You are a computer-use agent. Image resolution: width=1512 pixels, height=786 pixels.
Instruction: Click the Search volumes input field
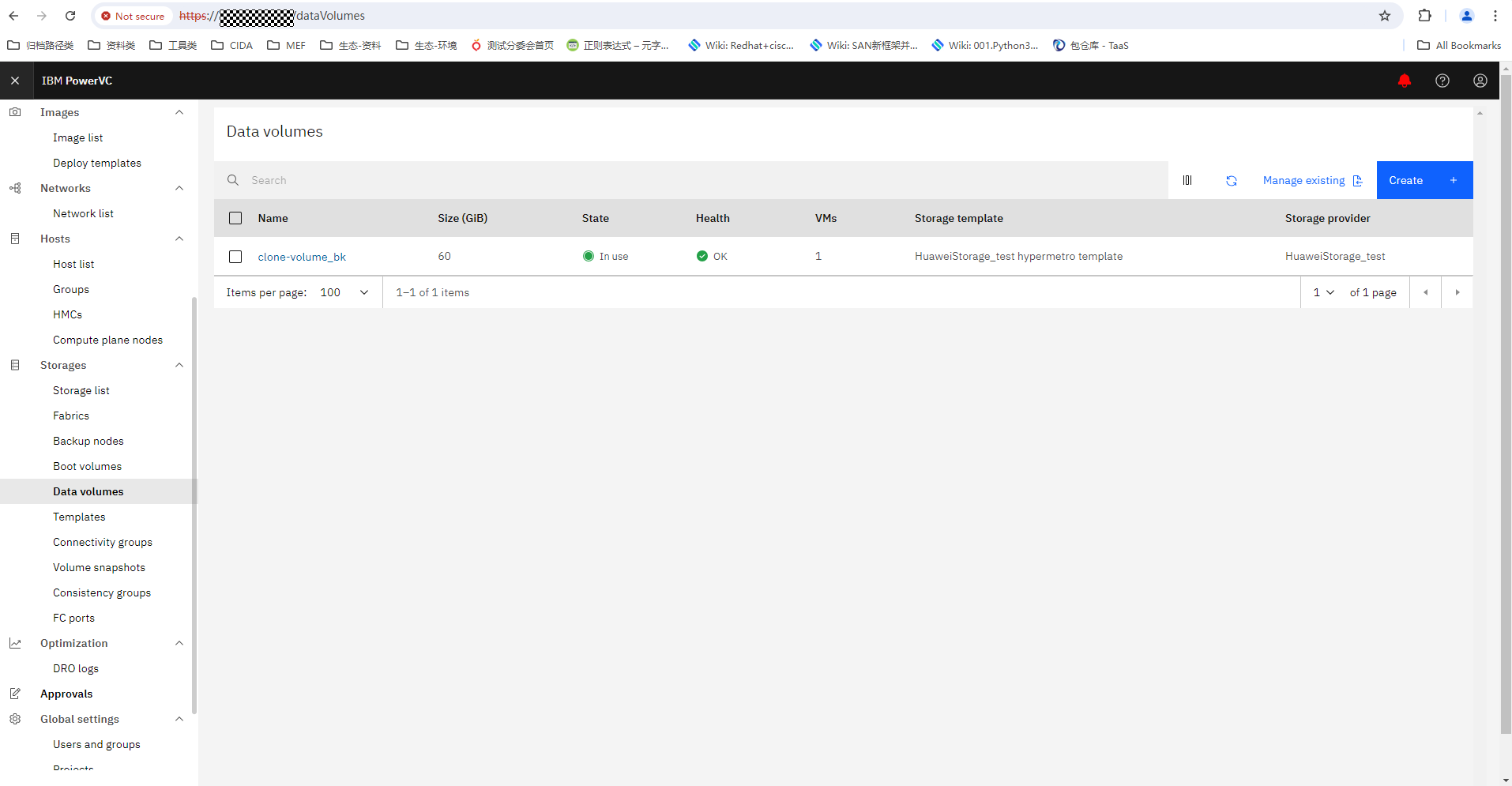[691, 180]
